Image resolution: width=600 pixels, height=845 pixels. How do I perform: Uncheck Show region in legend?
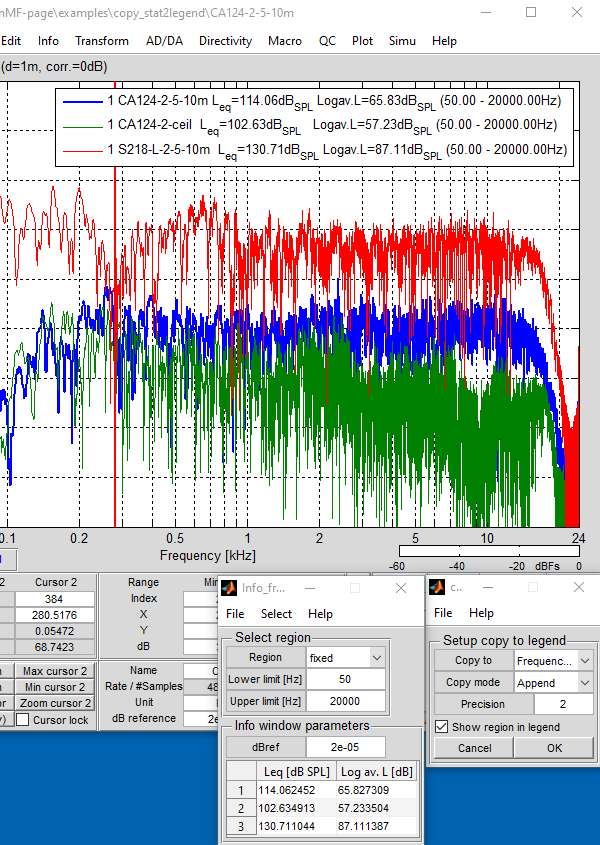(441, 726)
